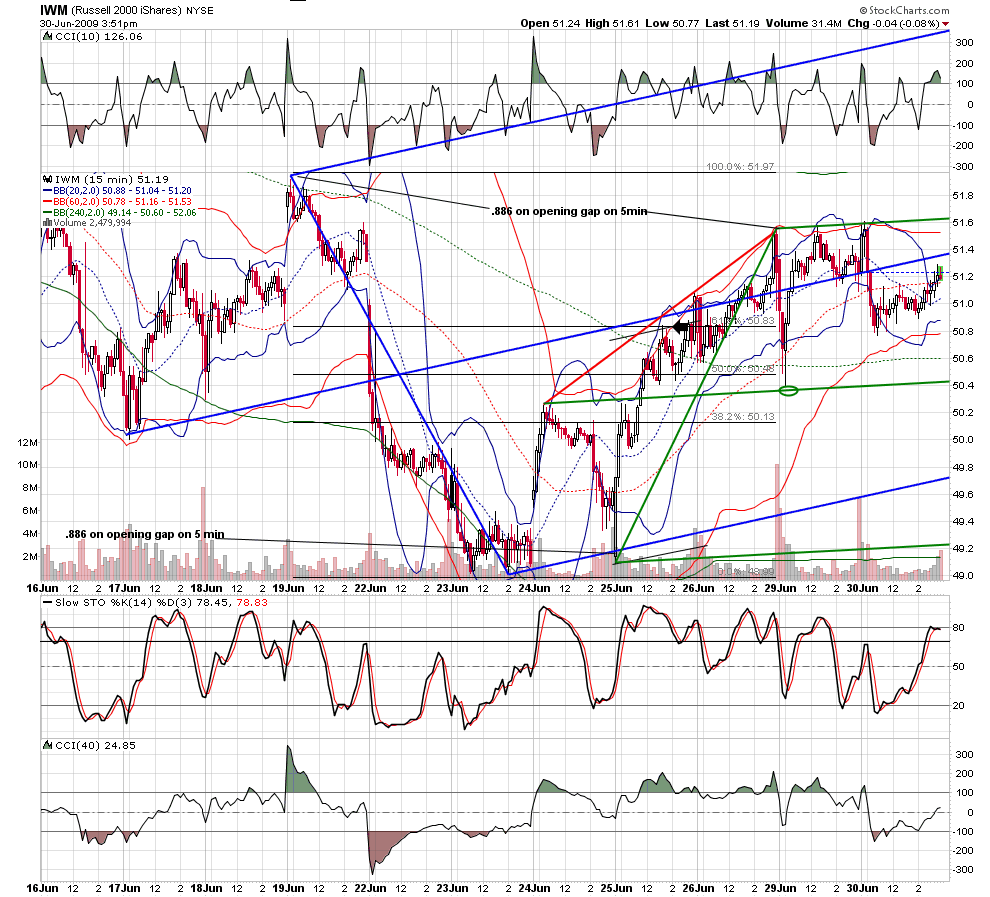
Task: Click the 51.8 price axis label
Action: 962,196
